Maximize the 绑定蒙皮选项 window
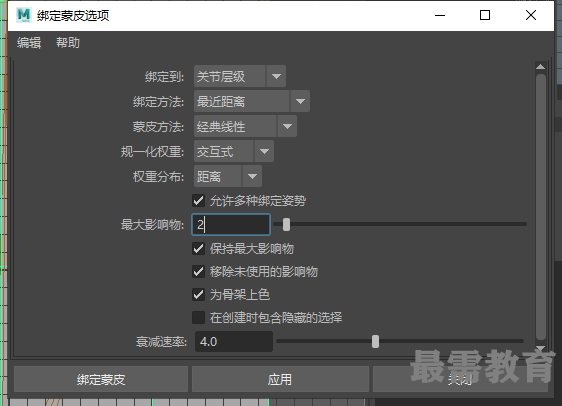Screen dimensions: 562x406 pos(485,15)
